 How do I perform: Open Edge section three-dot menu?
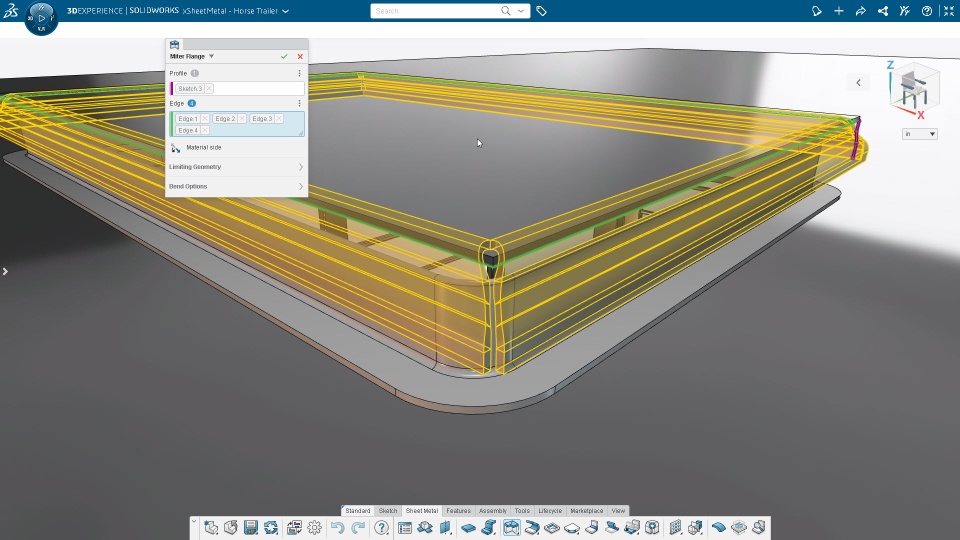(x=299, y=103)
